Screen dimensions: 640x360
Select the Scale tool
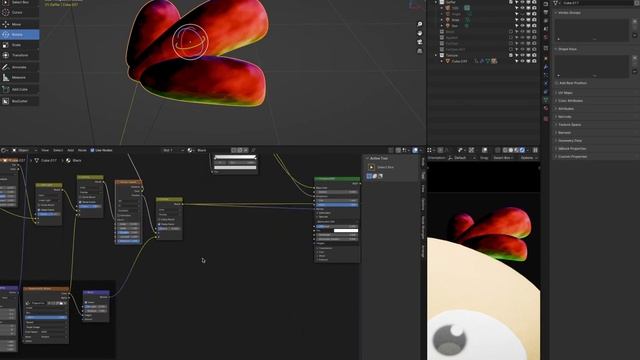(x=19, y=45)
